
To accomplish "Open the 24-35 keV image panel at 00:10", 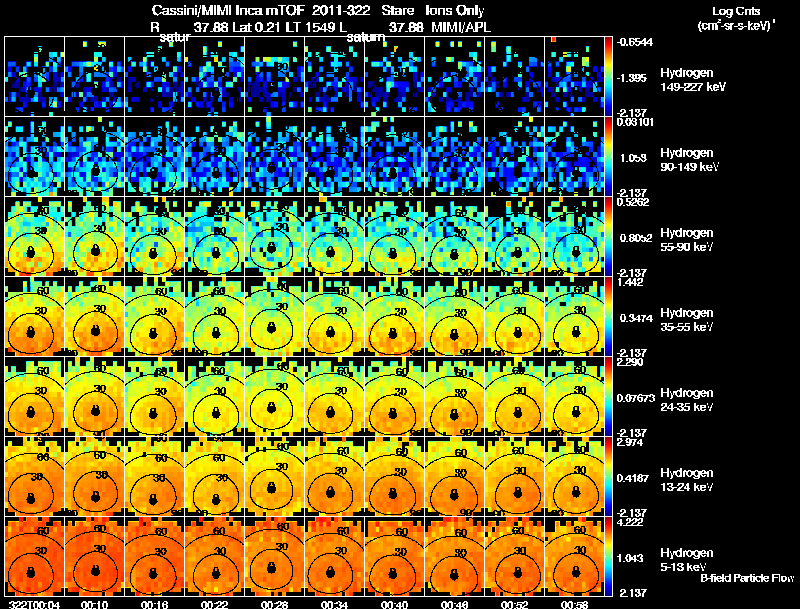I will click(94, 397).
